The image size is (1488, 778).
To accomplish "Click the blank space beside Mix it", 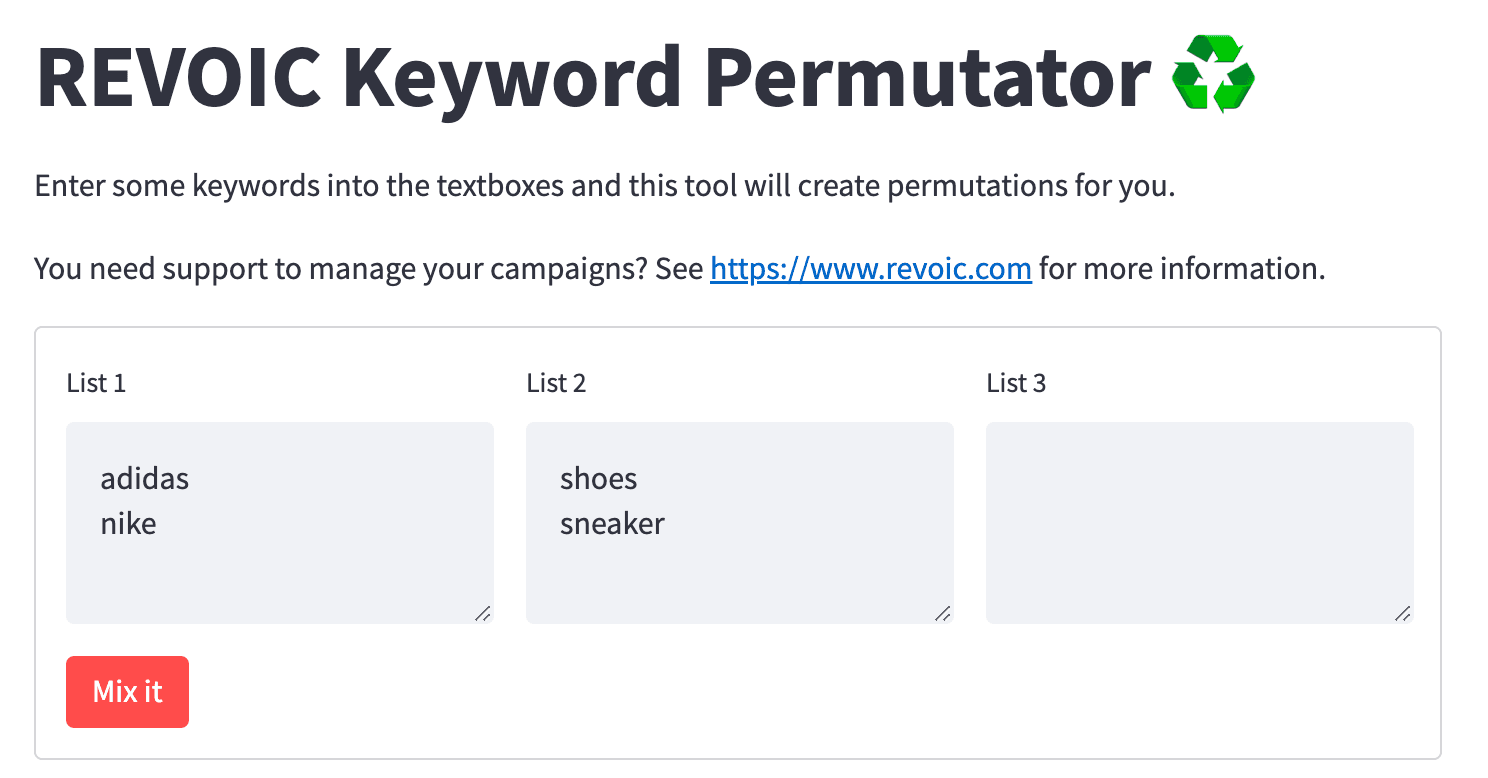I will [800, 692].
